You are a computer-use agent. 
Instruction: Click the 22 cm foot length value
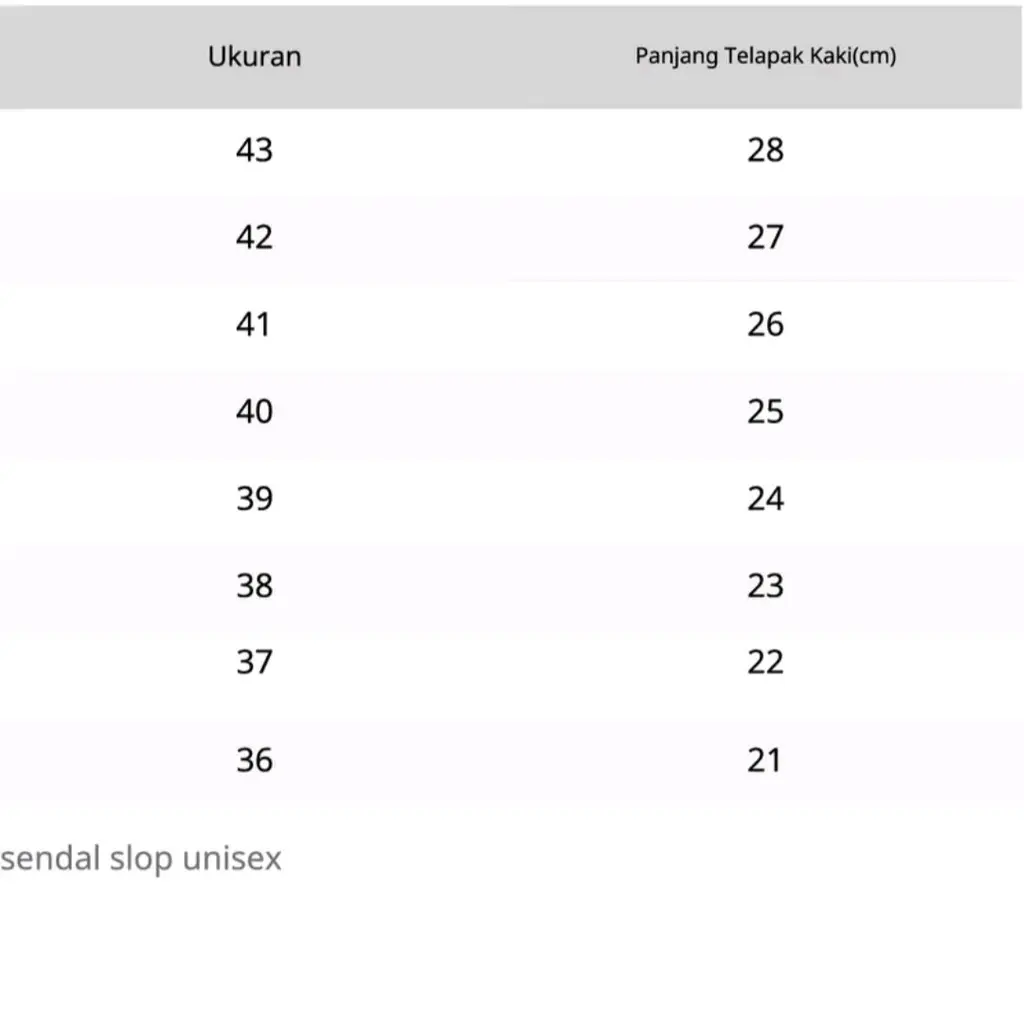pyautogui.click(x=765, y=662)
